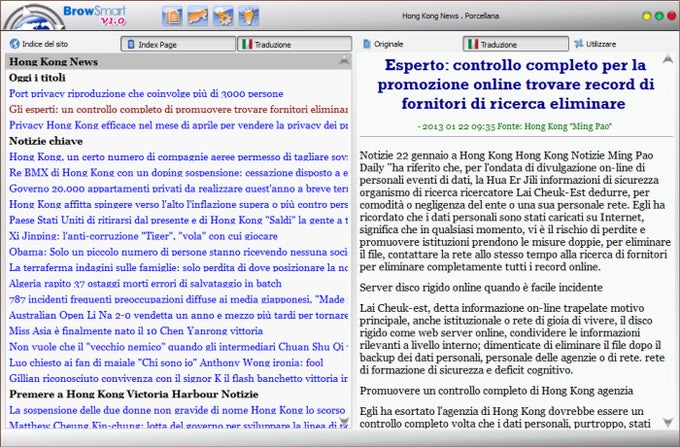Image resolution: width=680 pixels, height=447 pixels.
Task: Click subheading Server disco rigido online
Action: point(481,287)
